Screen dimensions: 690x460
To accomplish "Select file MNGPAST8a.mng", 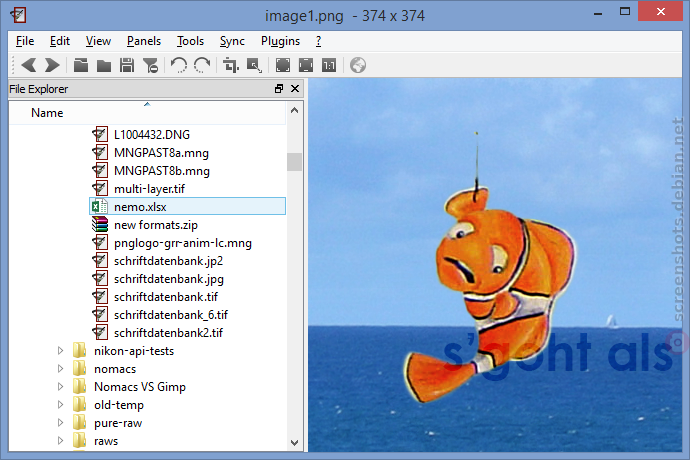I will pyautogui.click(x=161, y=152).
